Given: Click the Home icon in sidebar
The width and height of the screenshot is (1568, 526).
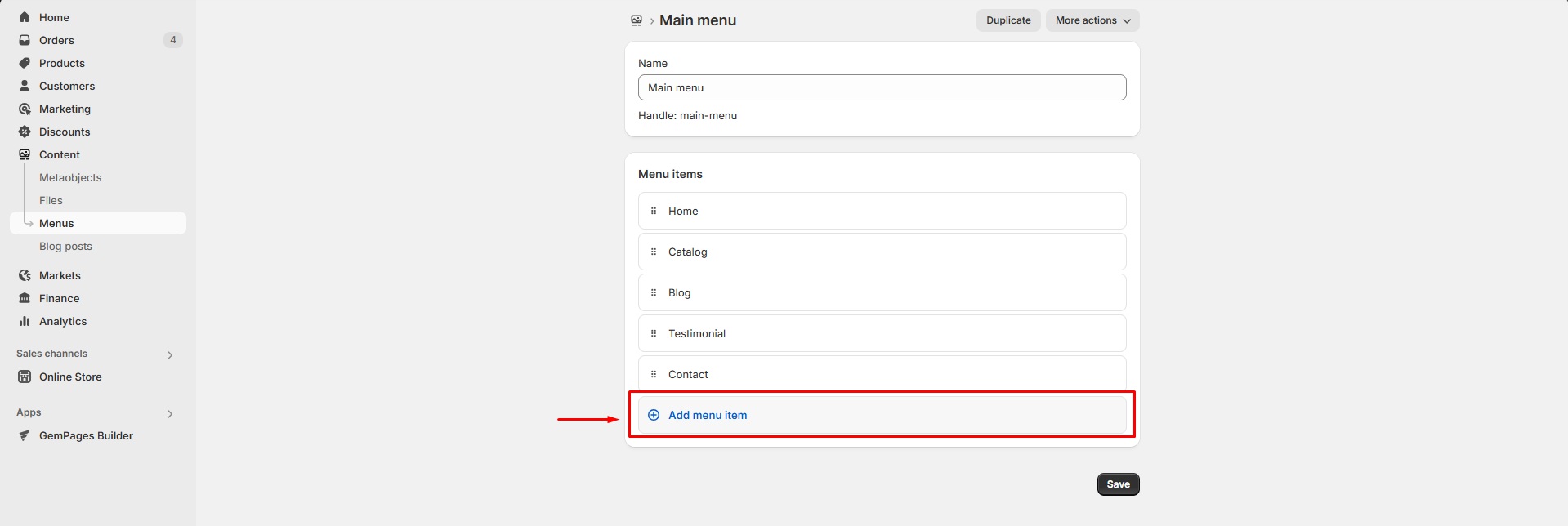Looking at the screenshot, I should [x=25, y=17].
